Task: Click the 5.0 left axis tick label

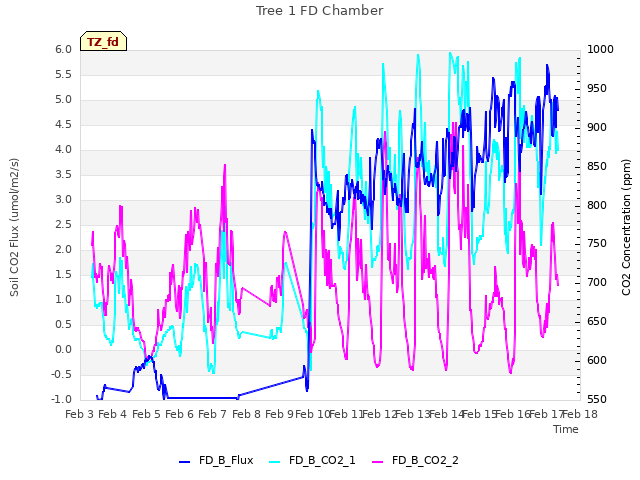Action: pos(64,100)
